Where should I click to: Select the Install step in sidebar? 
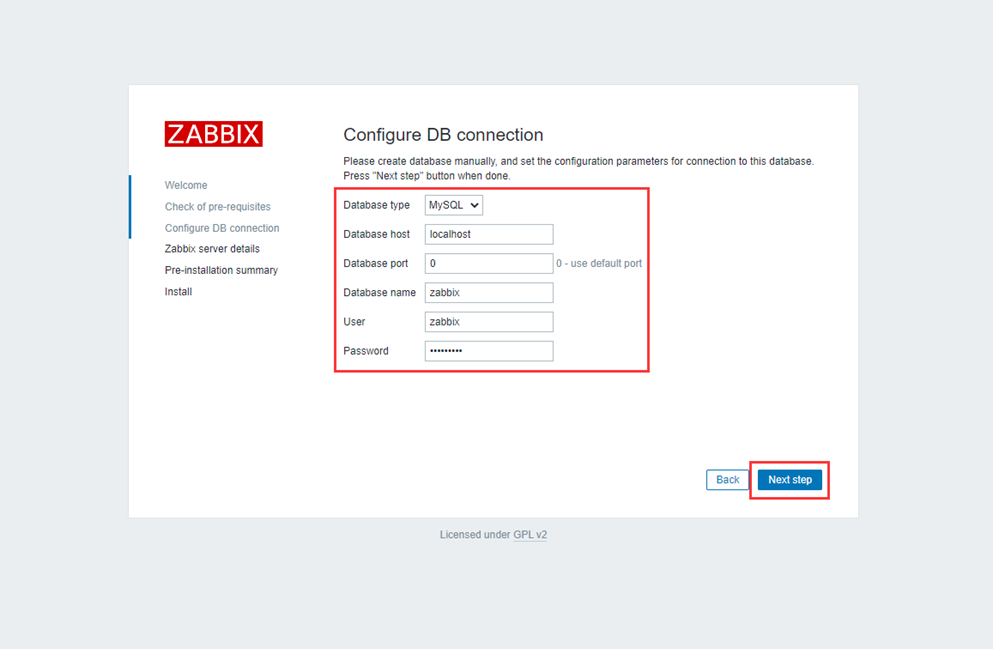179,292
